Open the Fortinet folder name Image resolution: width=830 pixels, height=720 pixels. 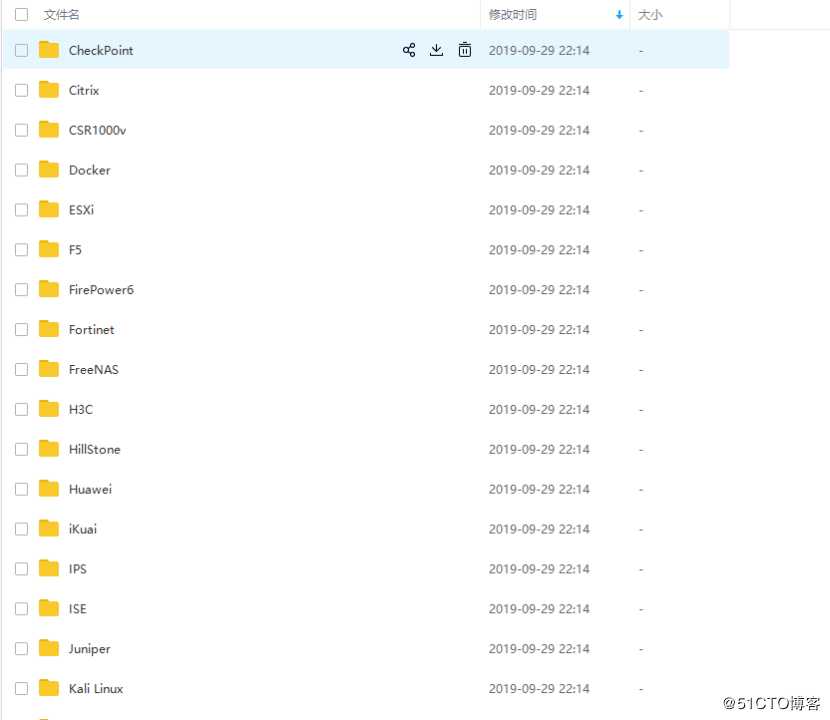pyautogui.click(x=92, y=329)
